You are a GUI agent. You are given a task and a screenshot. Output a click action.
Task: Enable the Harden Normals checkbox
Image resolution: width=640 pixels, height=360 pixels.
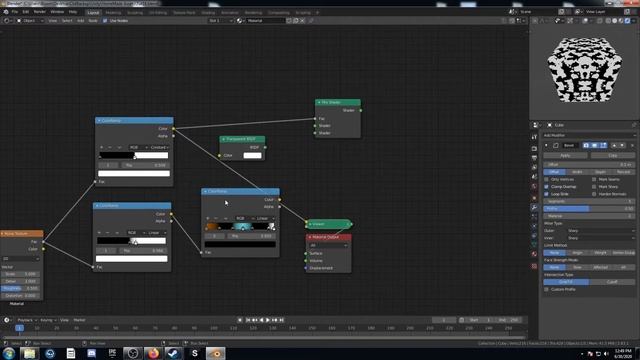point(594,194)
